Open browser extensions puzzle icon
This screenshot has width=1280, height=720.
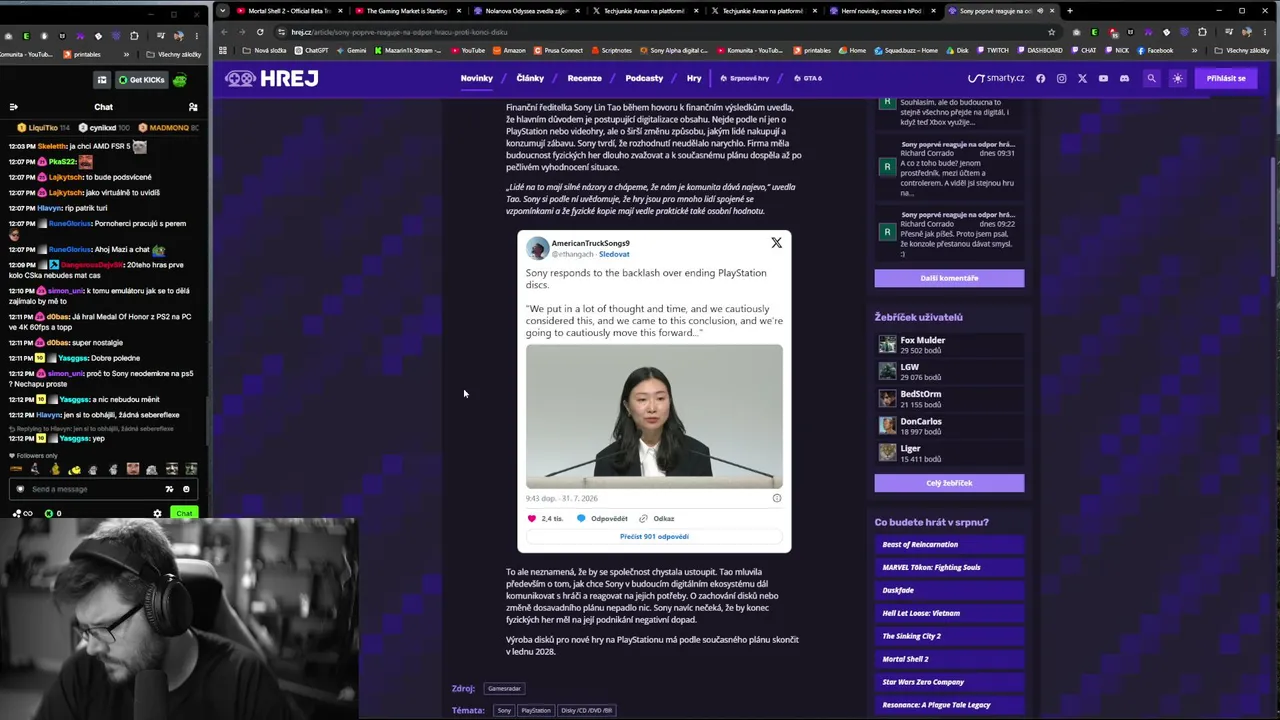(1202, 32)
